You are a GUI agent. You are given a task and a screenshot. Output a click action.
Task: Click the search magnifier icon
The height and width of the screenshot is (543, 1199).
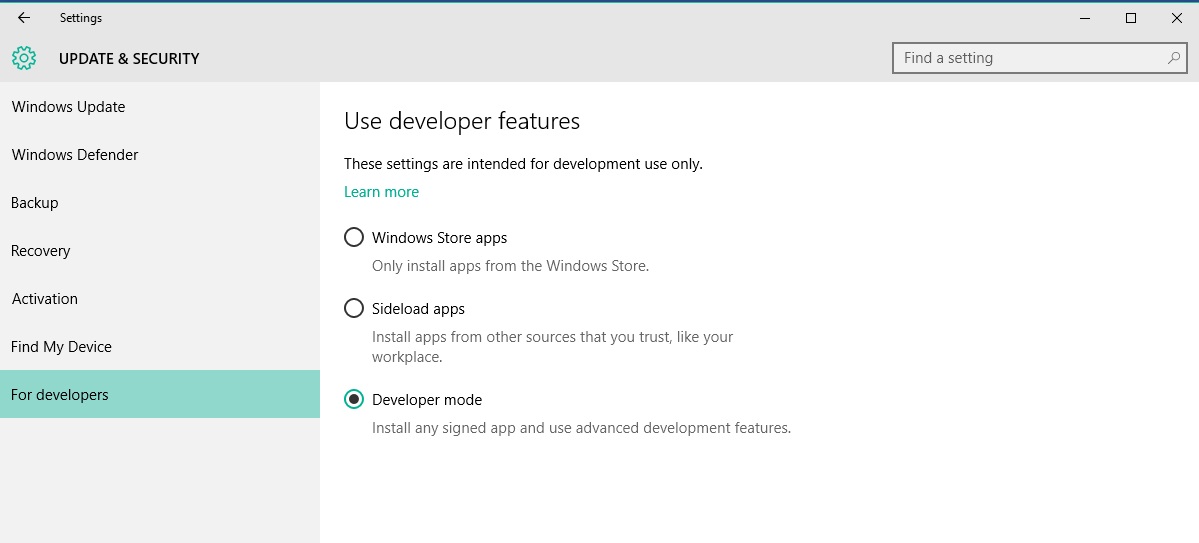(1173, 58)
